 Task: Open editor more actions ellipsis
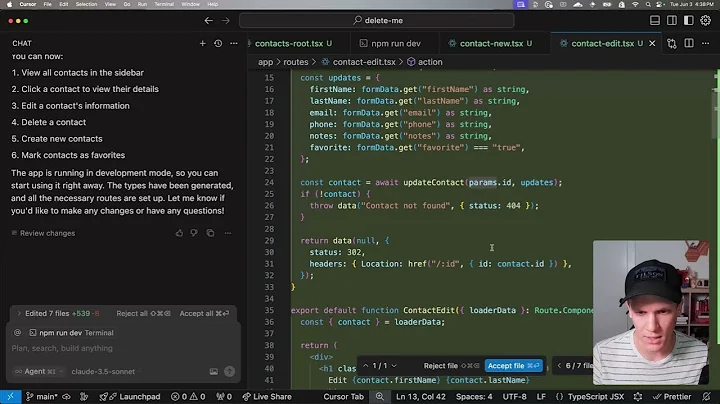pyautogui.click(x=706, y=44)
